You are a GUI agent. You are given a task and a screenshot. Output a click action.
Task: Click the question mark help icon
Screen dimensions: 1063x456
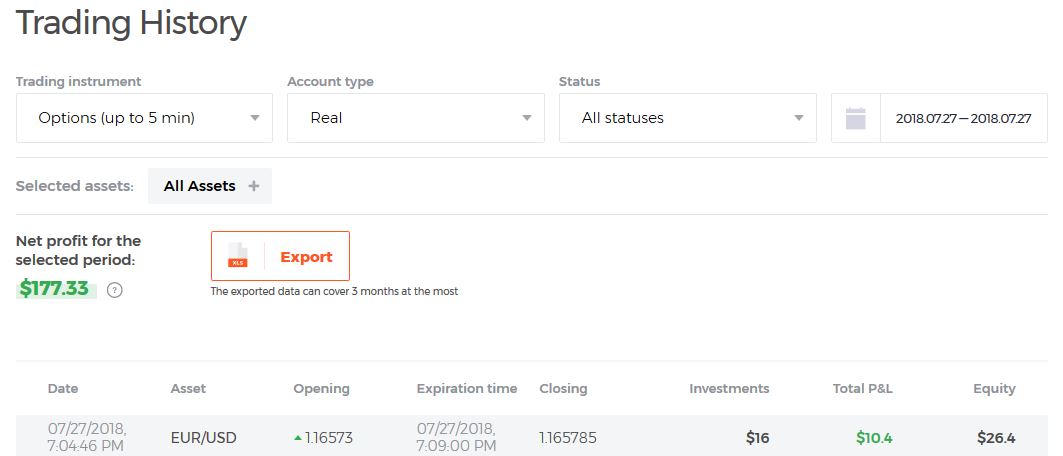pyautogui.click(x=115, y=291)
